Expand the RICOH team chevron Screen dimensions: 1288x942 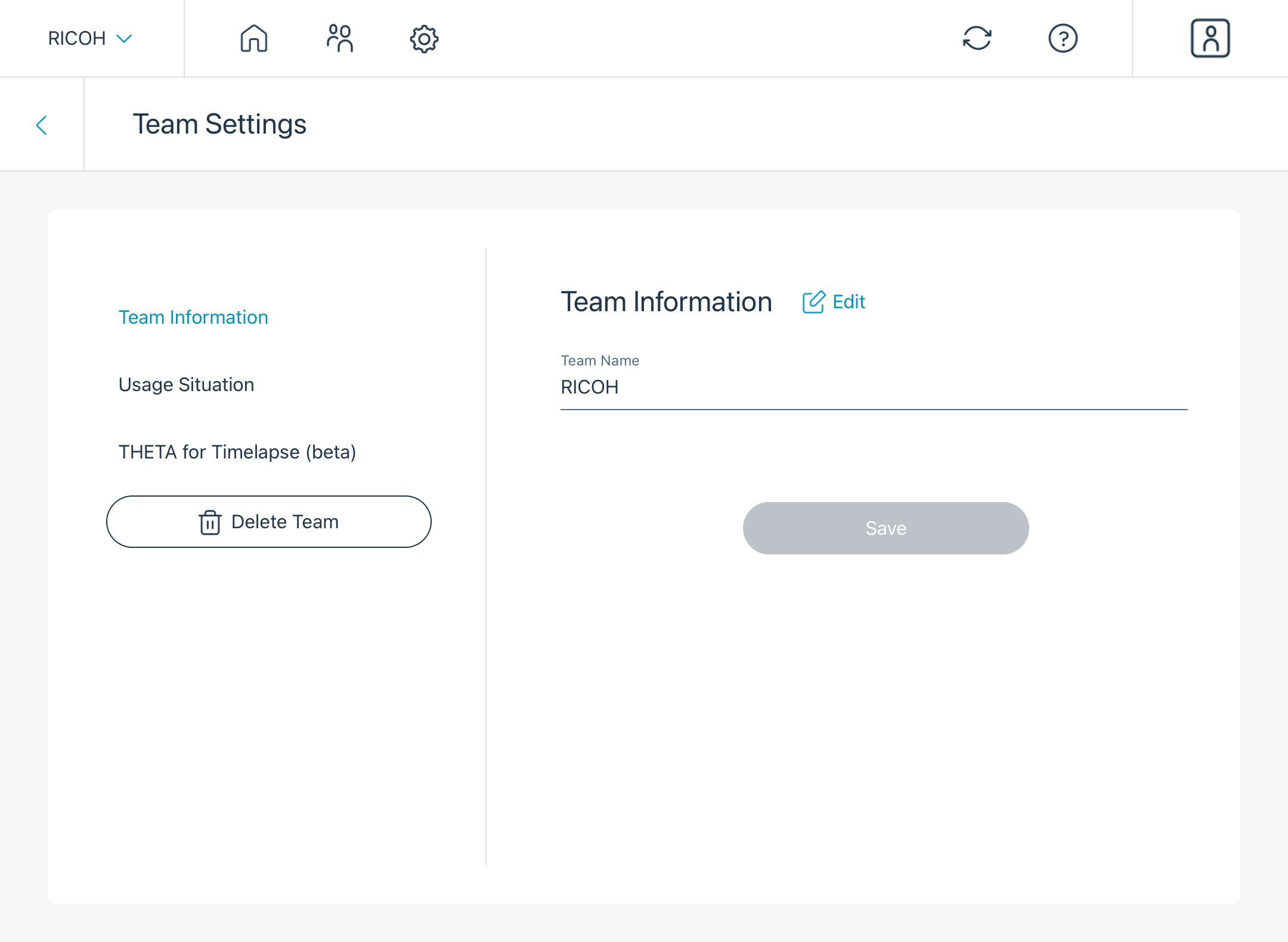coord(124,39)
